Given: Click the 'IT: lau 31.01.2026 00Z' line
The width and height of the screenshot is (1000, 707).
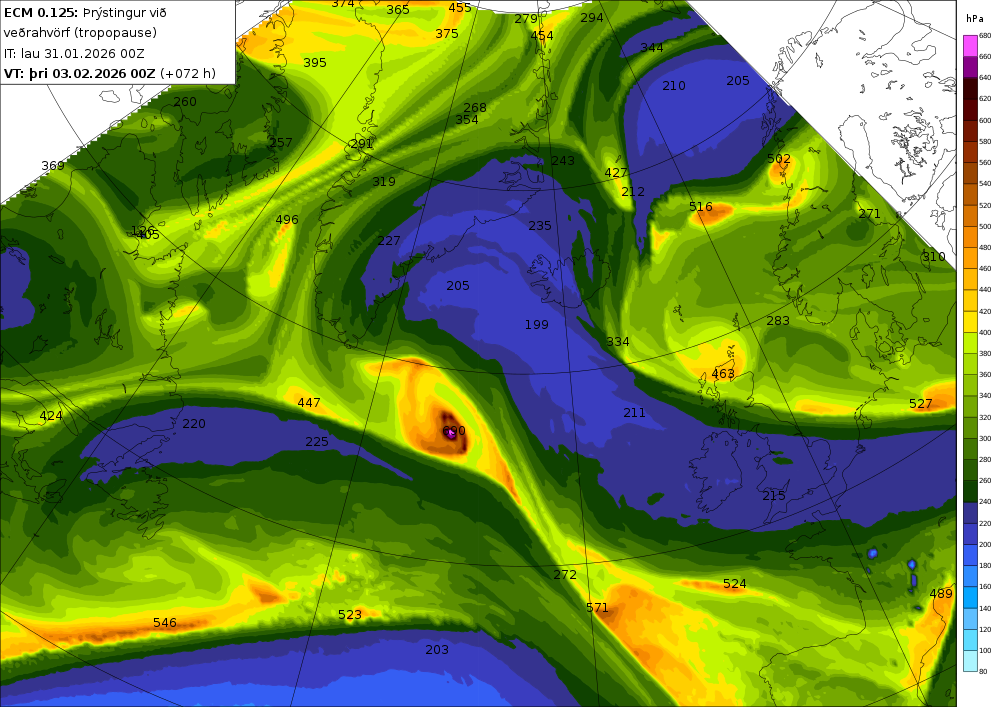Looking at the screenshot, I should click(74, 53).
